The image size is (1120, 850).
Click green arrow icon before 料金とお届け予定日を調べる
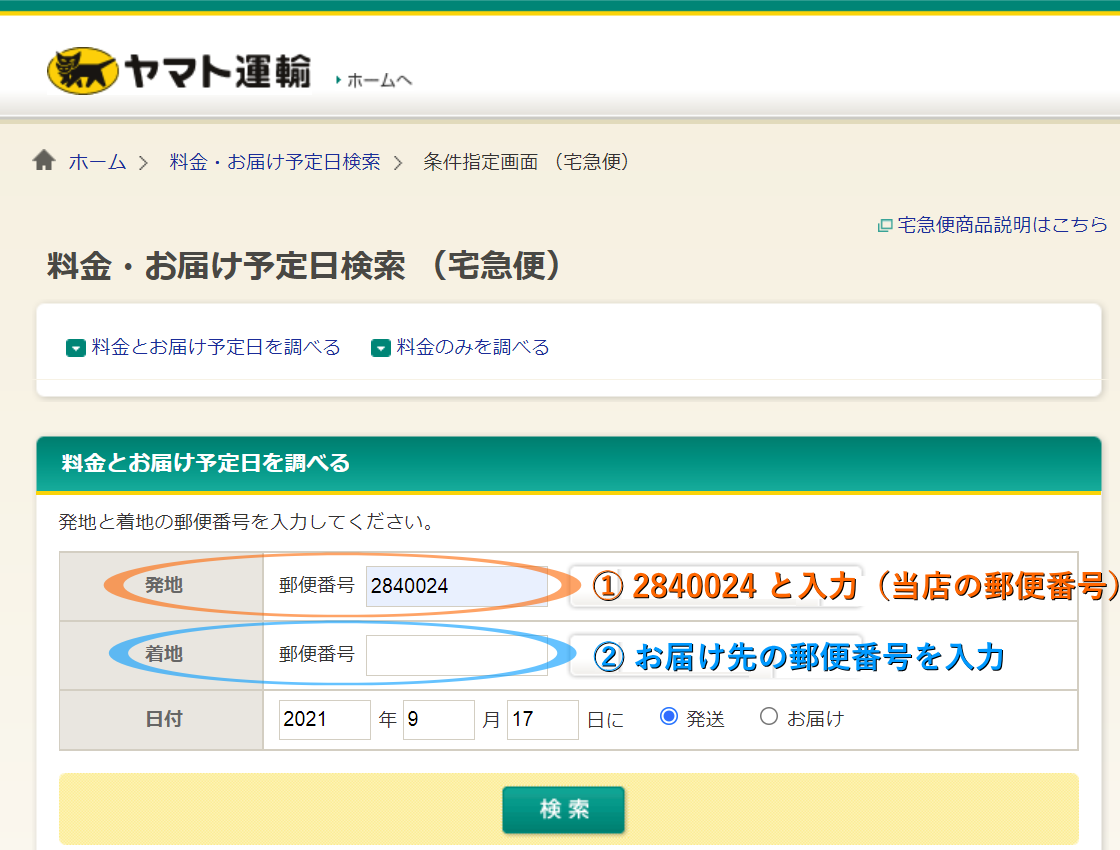point(76,348)
